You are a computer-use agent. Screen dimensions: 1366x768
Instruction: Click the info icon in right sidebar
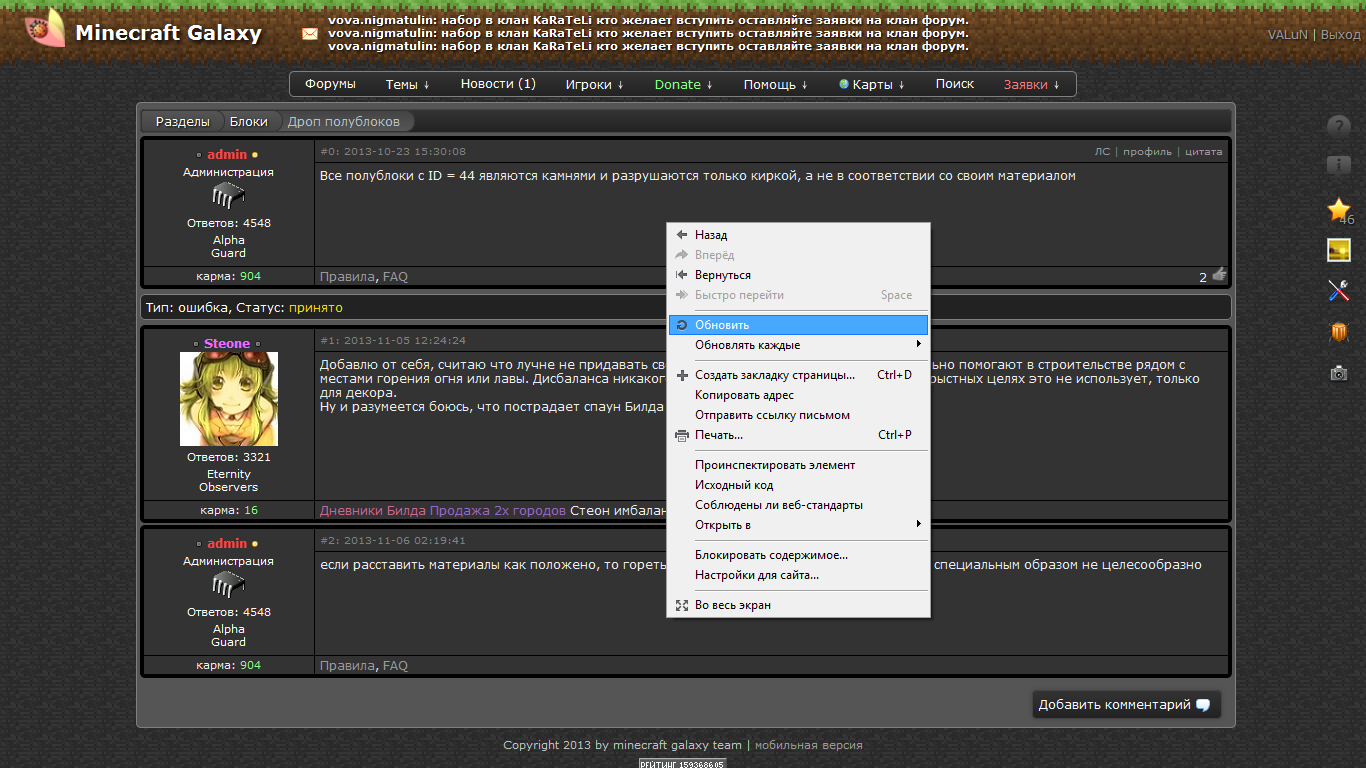tap(1339, 166)
